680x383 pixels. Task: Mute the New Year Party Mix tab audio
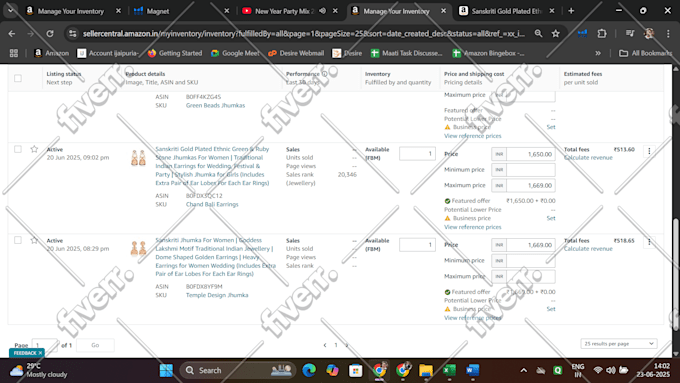click(x=322, y=11)
